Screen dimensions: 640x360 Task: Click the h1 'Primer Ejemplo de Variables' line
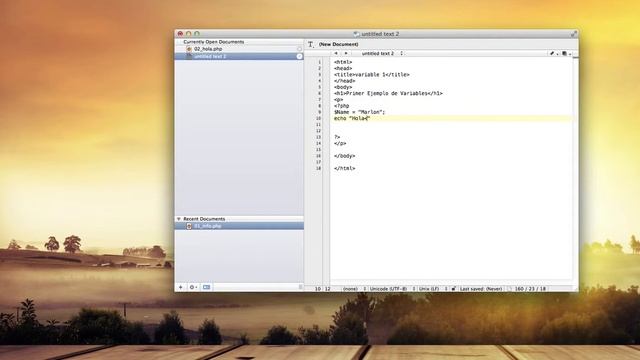(388, 93)
